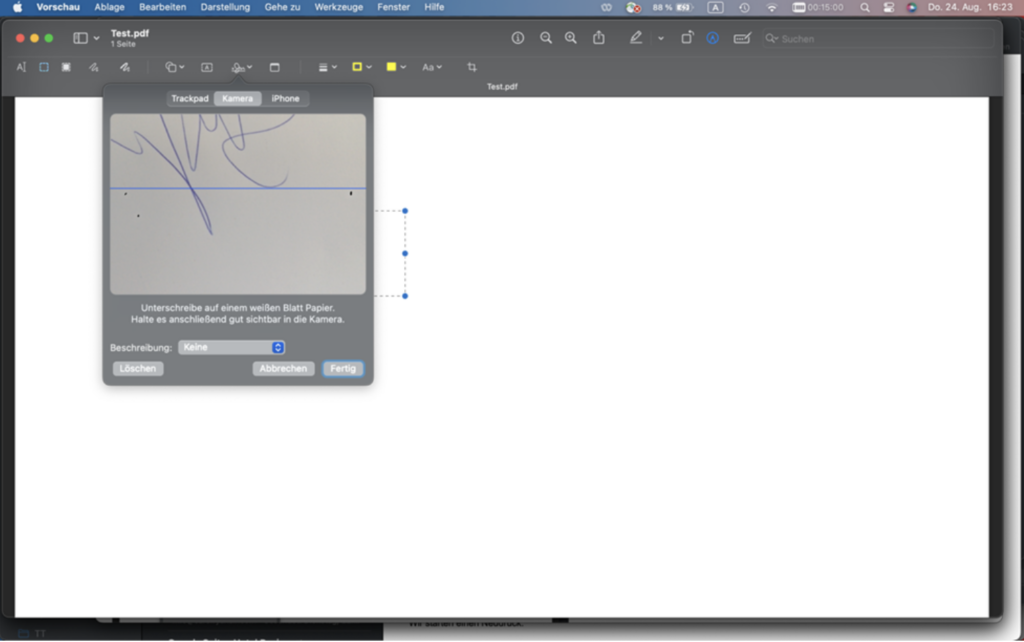
Task: Click the keyboard input source icon
Action: click(x=715, y=8)
